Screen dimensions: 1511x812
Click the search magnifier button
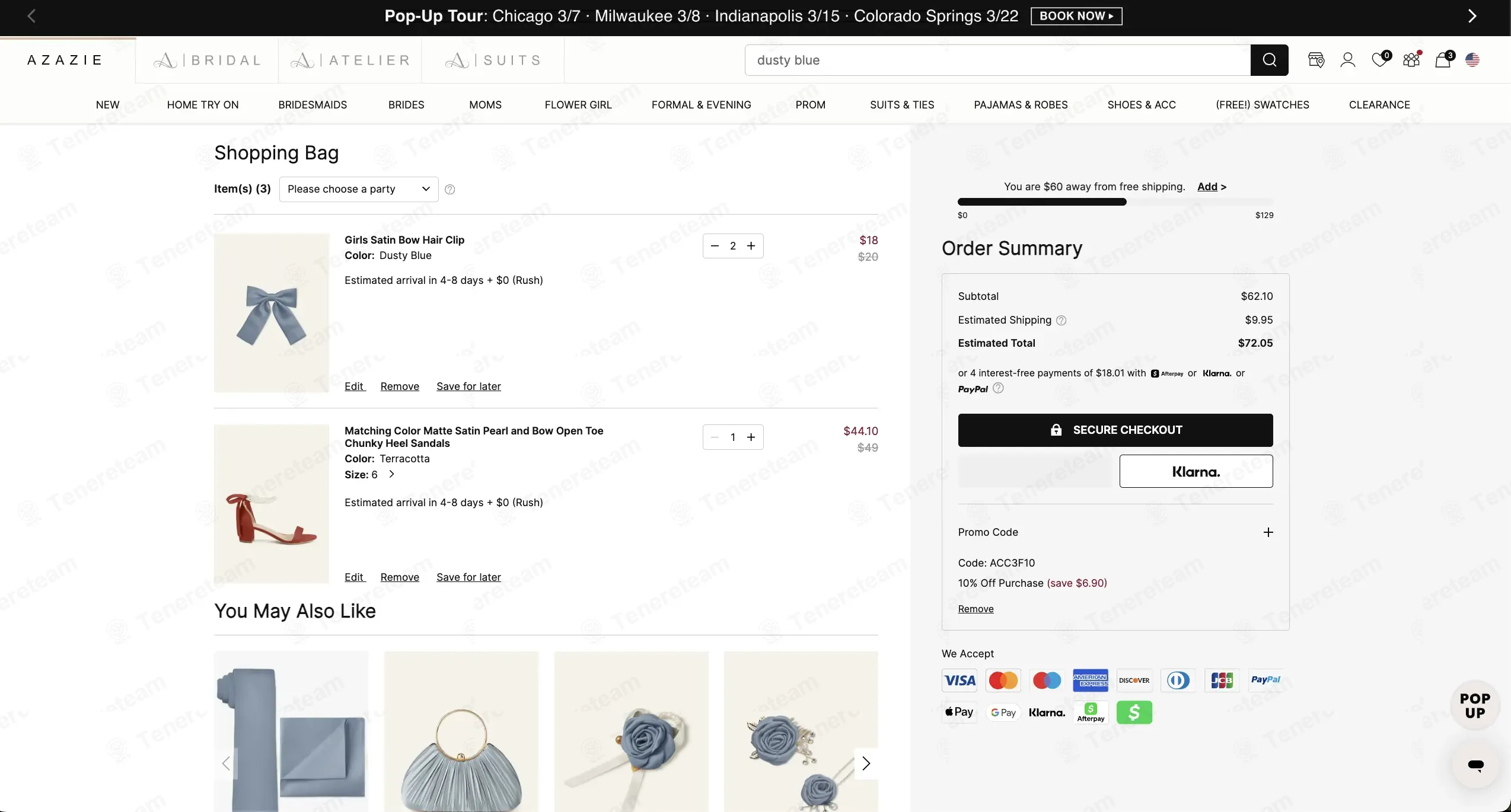click(1269, 60)
